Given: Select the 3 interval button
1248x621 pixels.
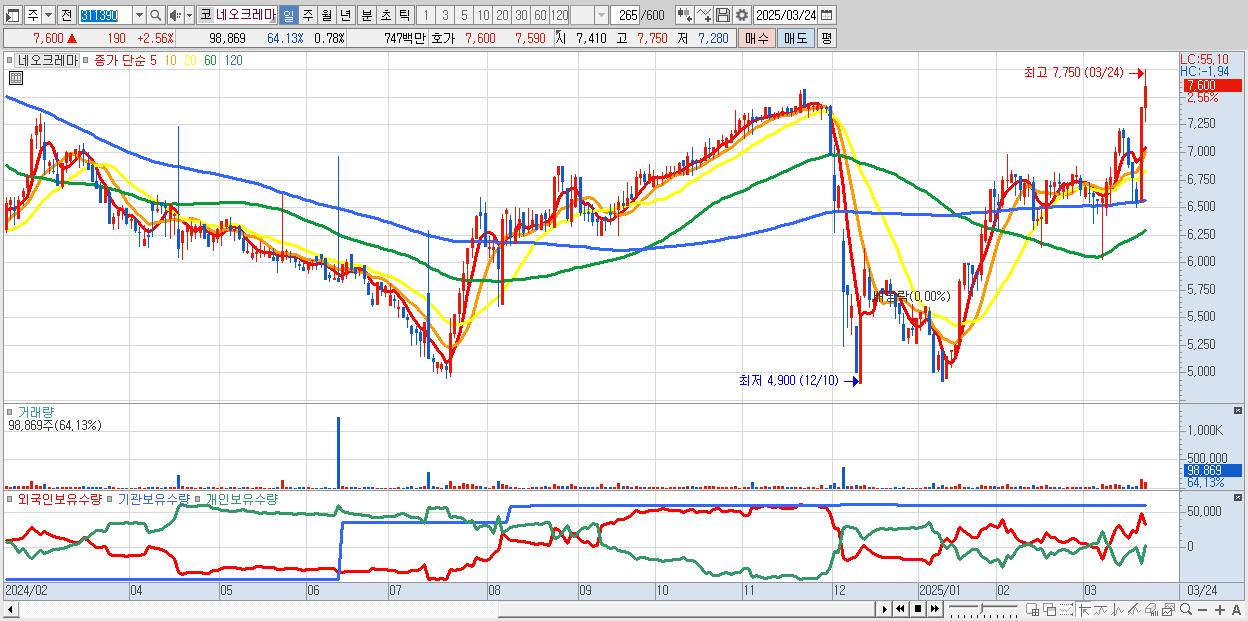Looking at the screenshot, I should click(445, 15).
